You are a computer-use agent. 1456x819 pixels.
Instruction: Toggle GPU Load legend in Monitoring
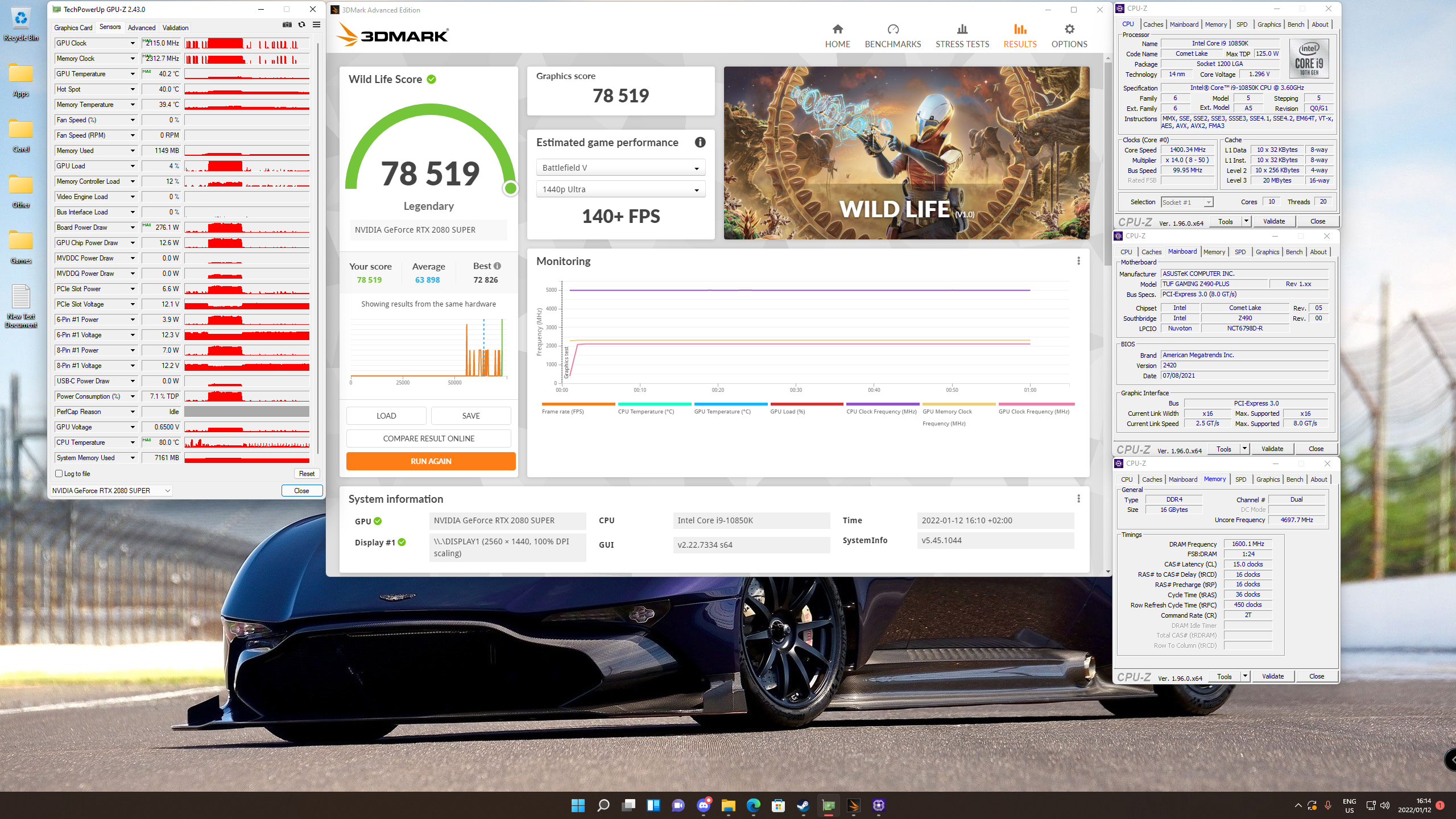(x=806, y=408)
